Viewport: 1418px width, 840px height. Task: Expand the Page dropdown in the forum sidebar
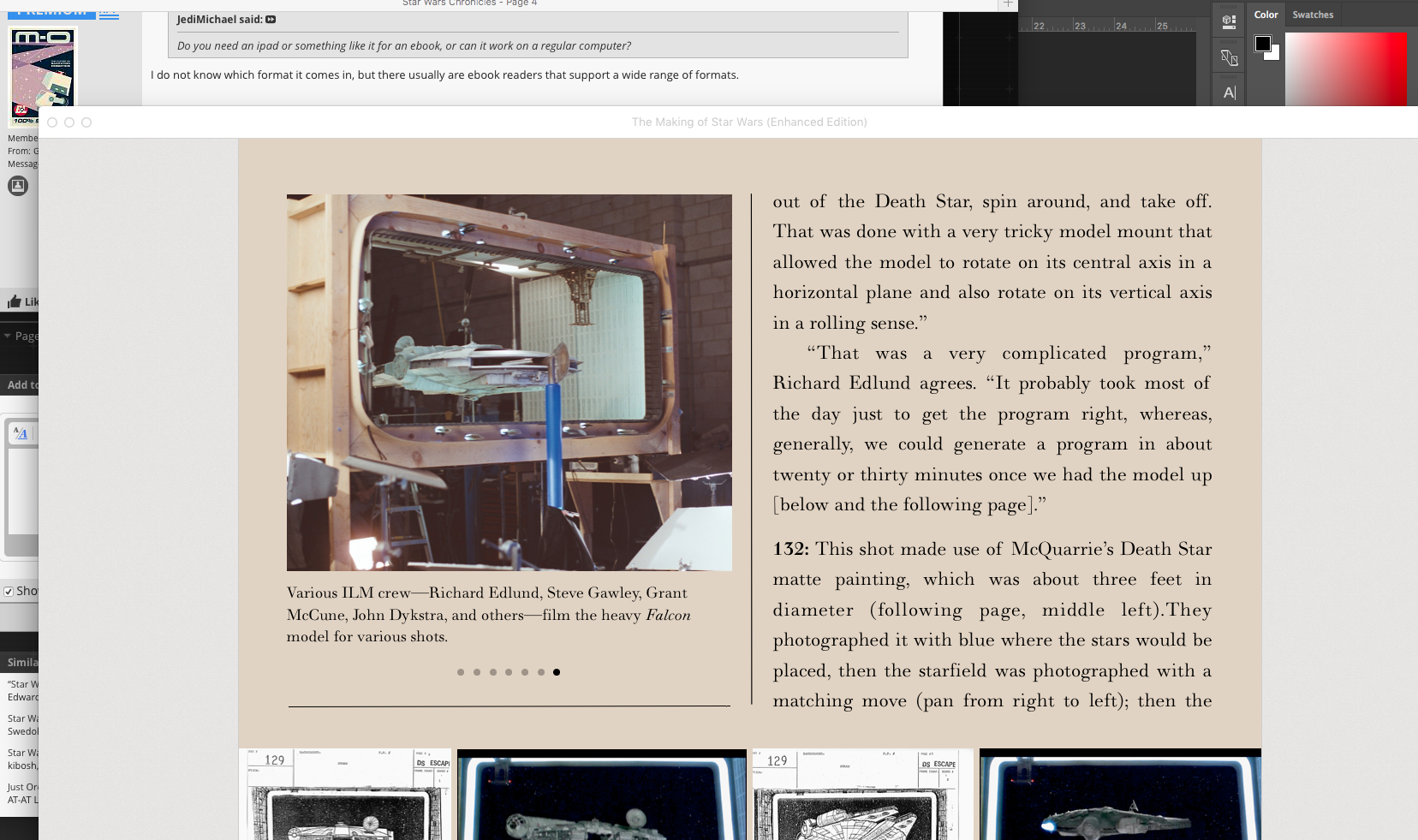(x=21, y=337)
